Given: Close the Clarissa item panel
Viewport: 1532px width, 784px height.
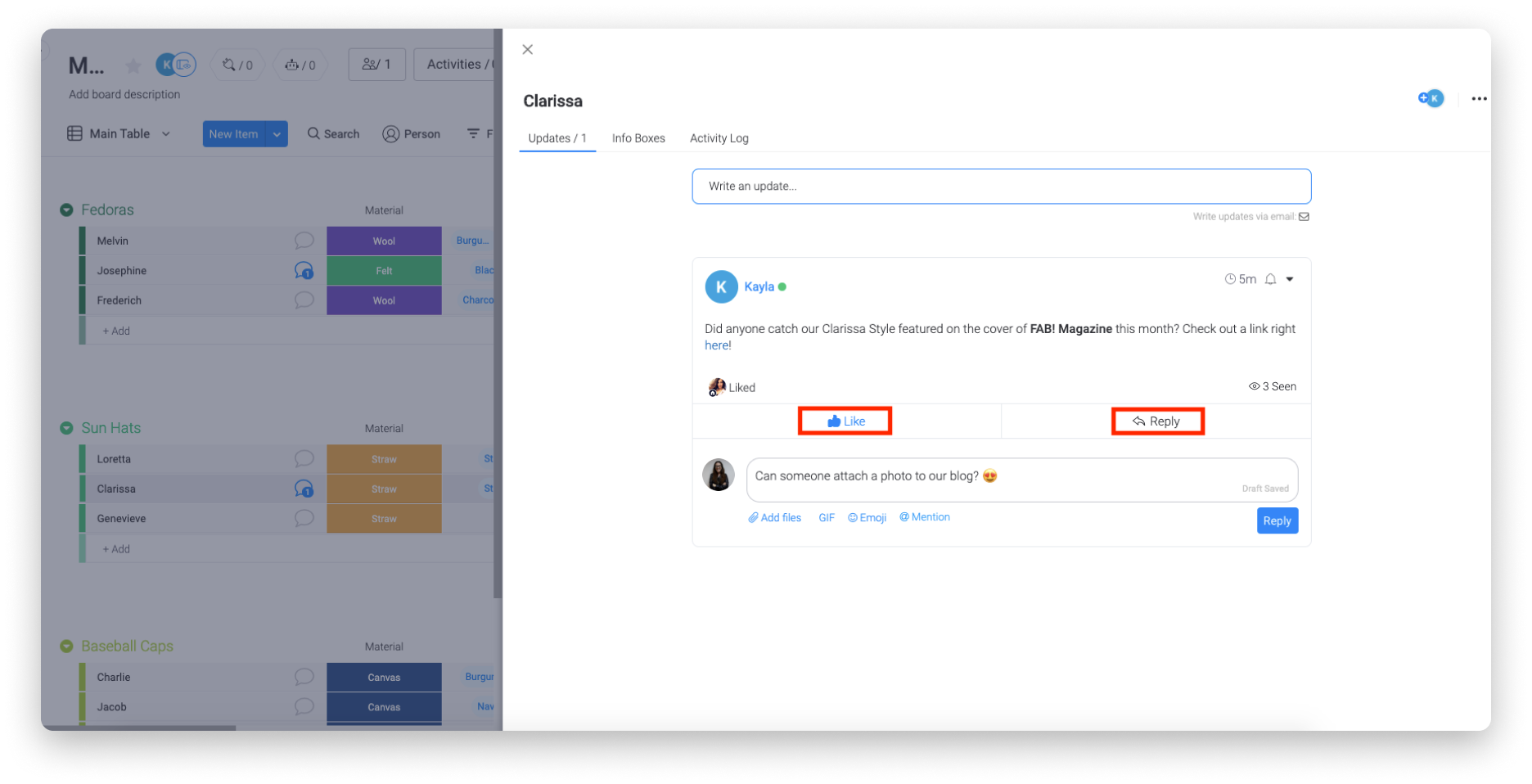Looking at the screenshot, I should pyautogui.click(x=528, y=50).
